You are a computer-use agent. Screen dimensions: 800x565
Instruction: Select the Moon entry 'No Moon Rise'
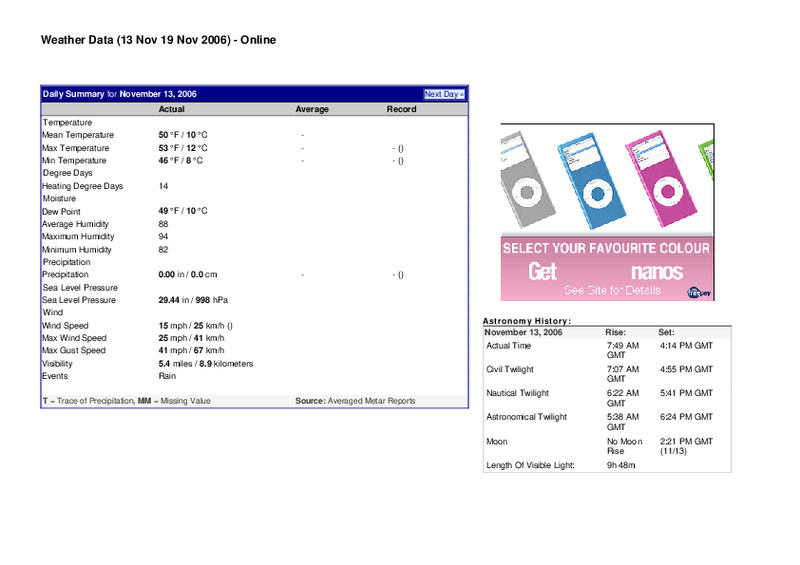624,446
